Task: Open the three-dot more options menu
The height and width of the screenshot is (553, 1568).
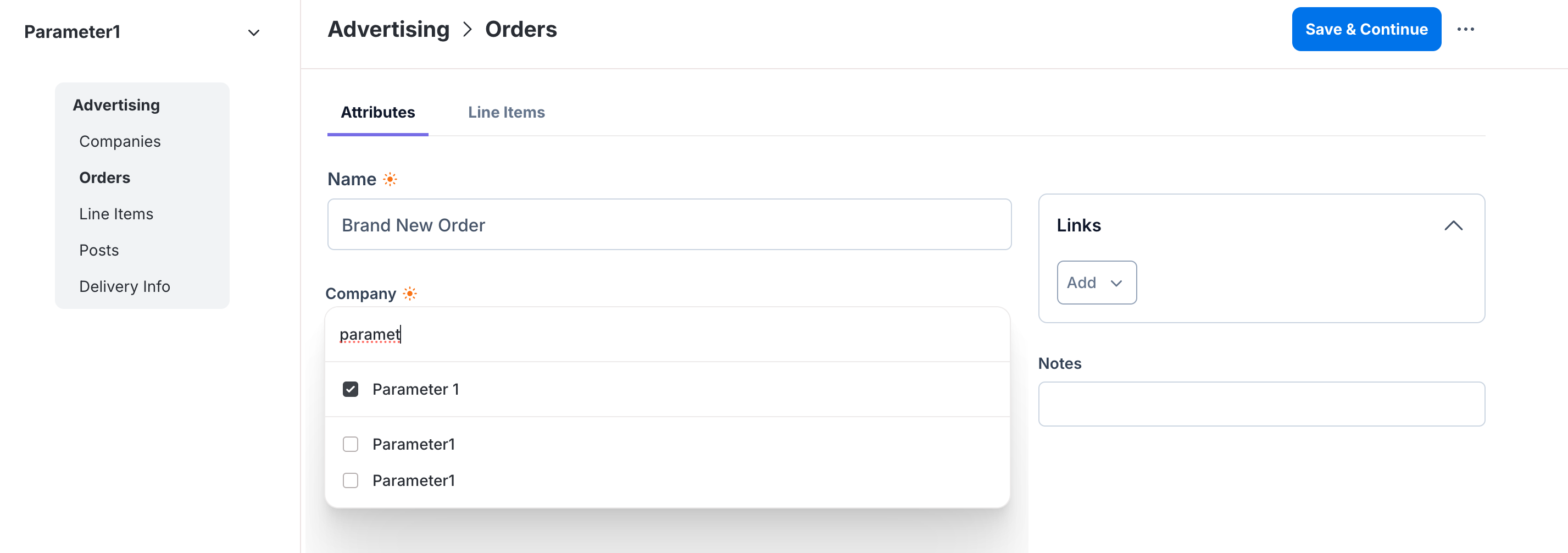Action: click(x=1465, y=29)
